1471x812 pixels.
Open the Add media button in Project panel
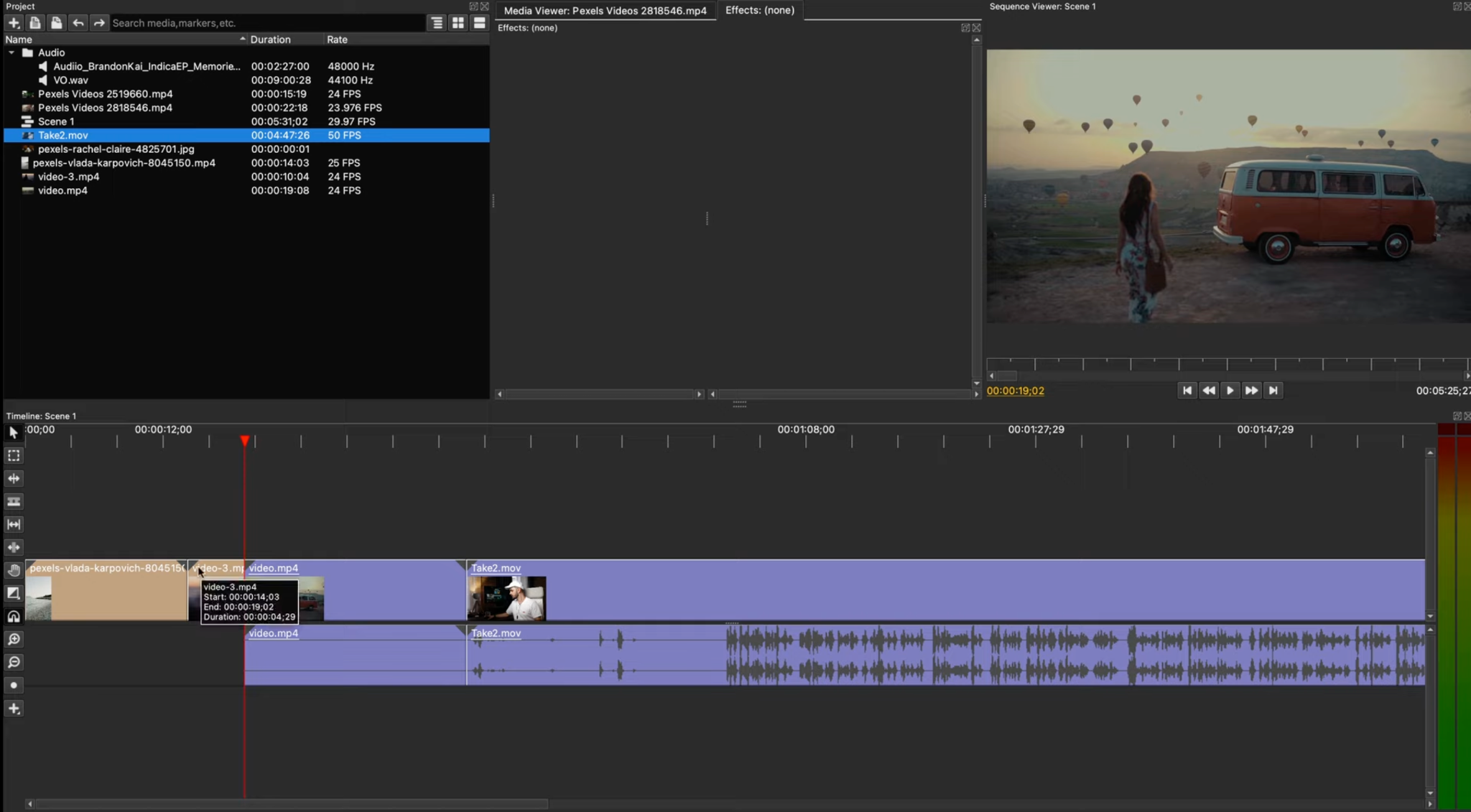tap(14, 22)
